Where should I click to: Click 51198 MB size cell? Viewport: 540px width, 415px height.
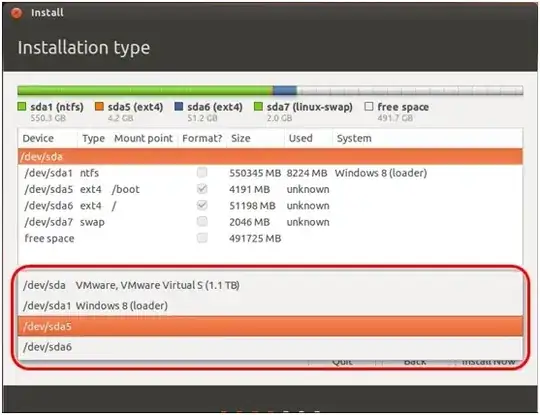pyautogui.click(x=252, y=206)
